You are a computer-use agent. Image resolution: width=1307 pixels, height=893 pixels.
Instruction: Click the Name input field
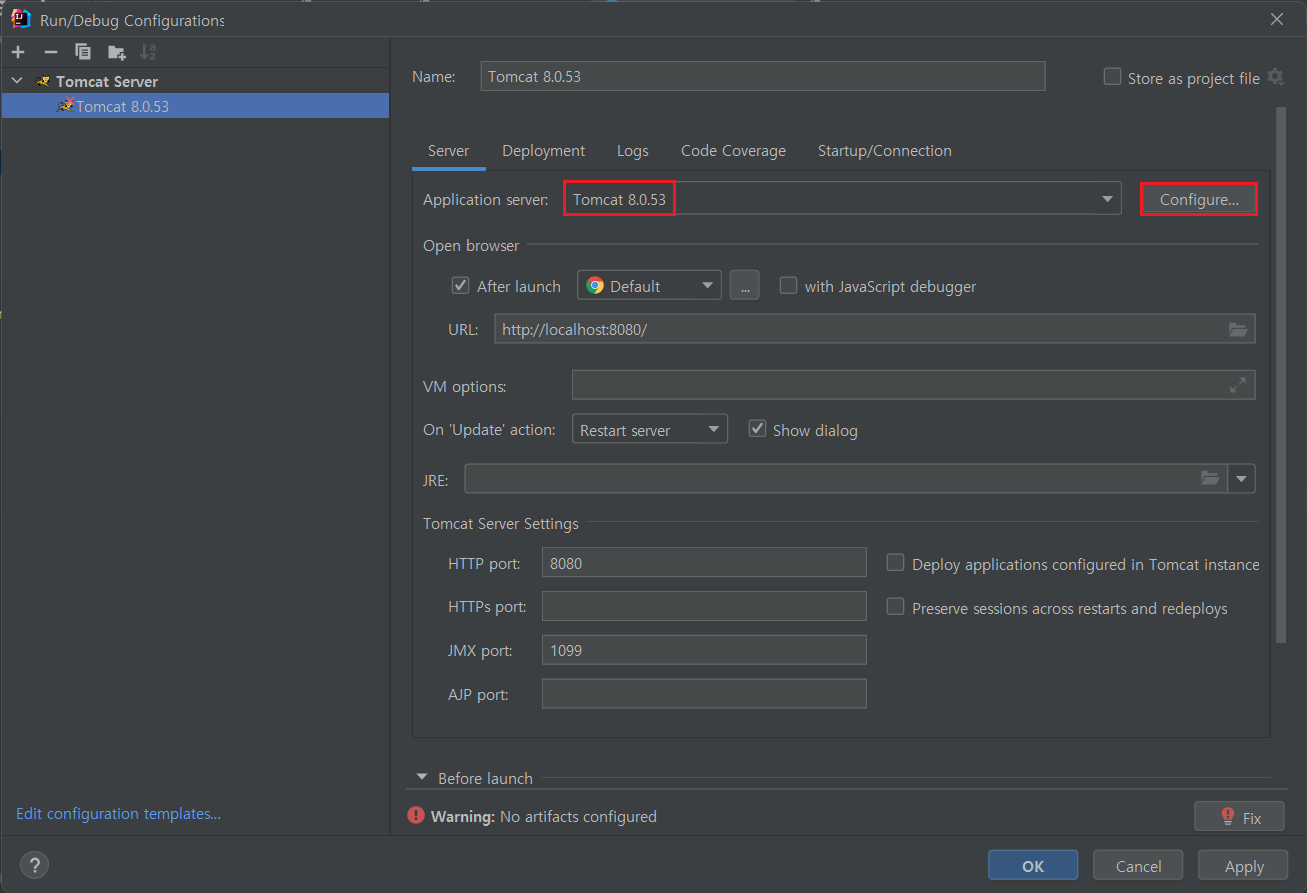(x=763, y=77)
